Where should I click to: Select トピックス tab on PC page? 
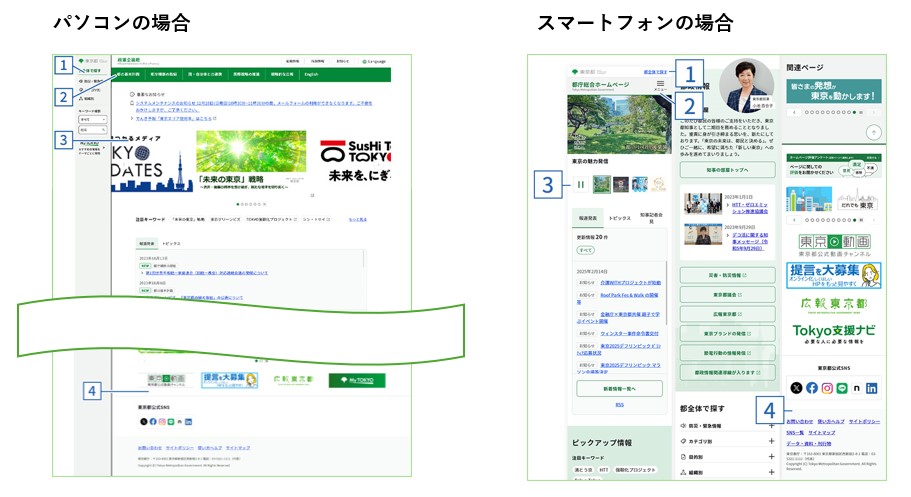coord(171,244)
